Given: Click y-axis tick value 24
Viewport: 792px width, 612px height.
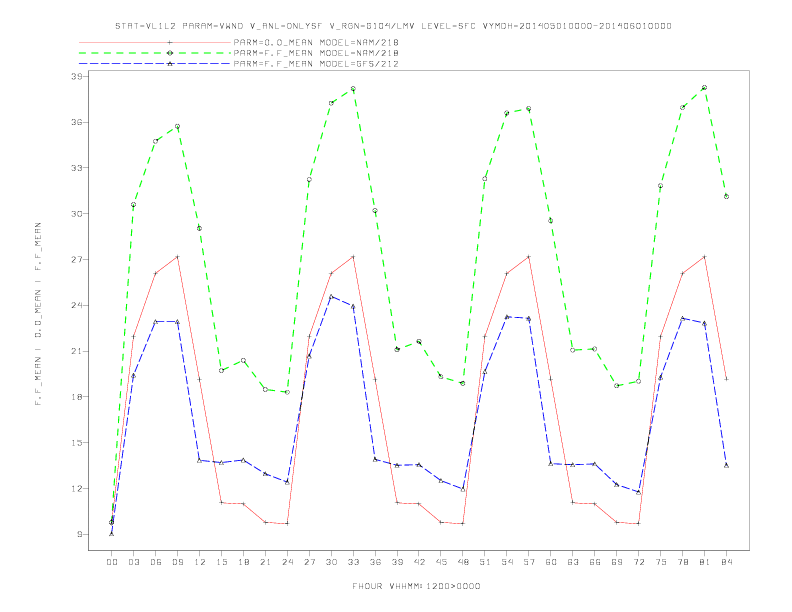Looking at the screenshot, I should [76, 305].
